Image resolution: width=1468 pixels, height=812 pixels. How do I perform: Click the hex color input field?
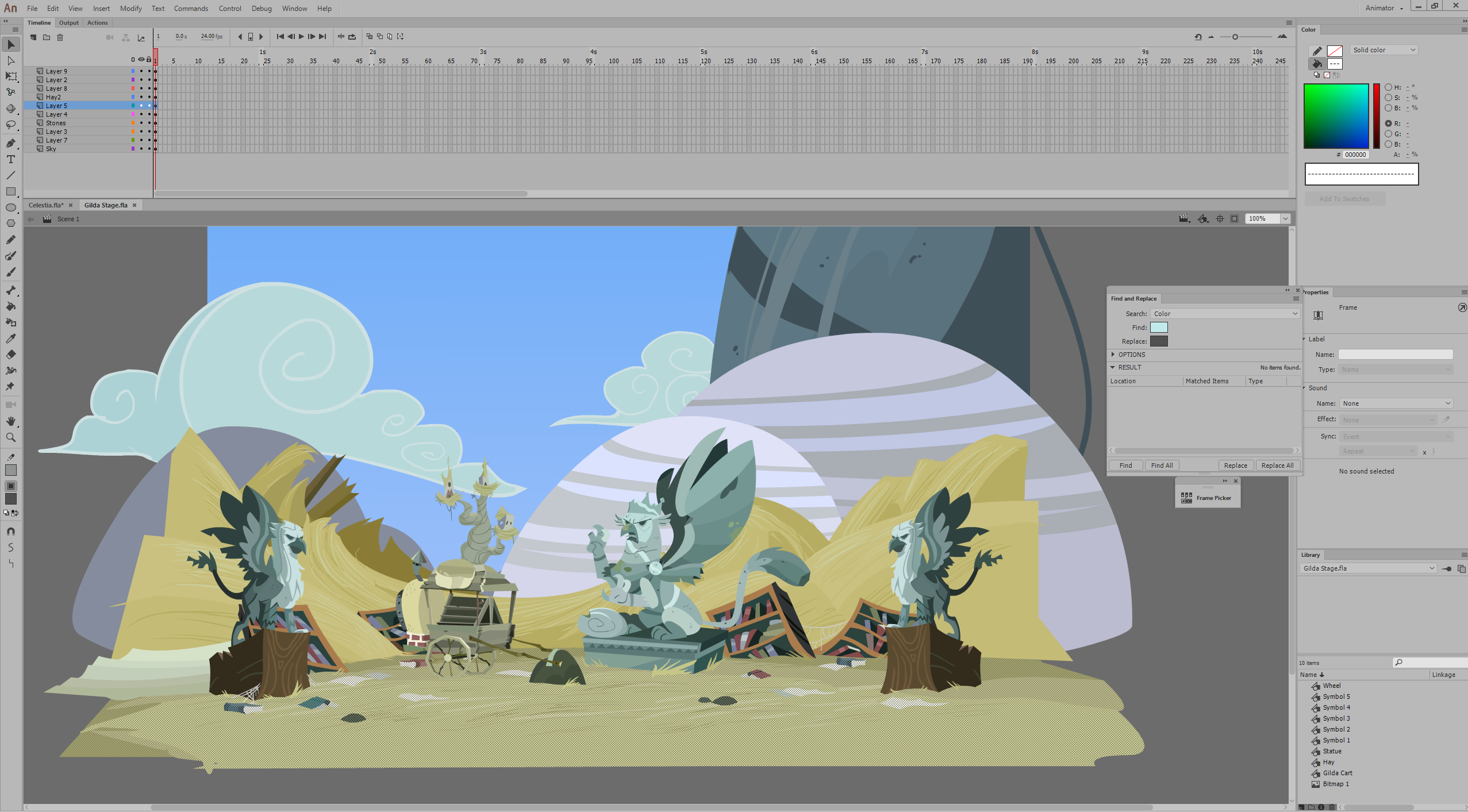click(1355, 155)
